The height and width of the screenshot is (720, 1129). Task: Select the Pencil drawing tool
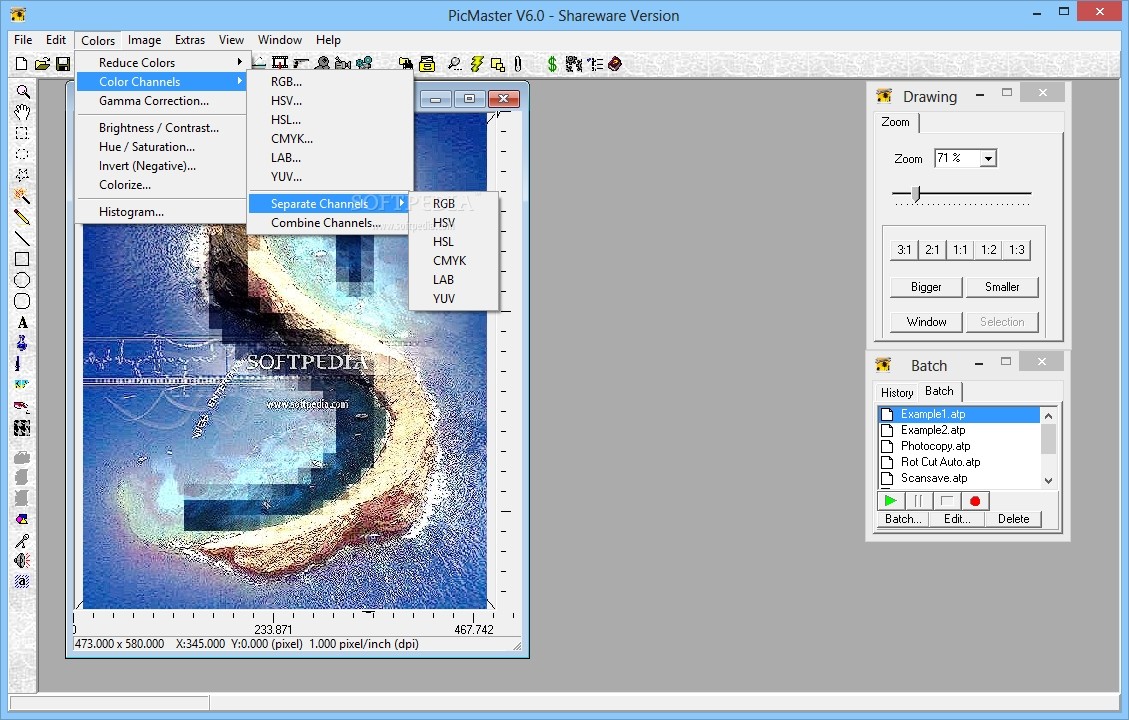[22, 217]
